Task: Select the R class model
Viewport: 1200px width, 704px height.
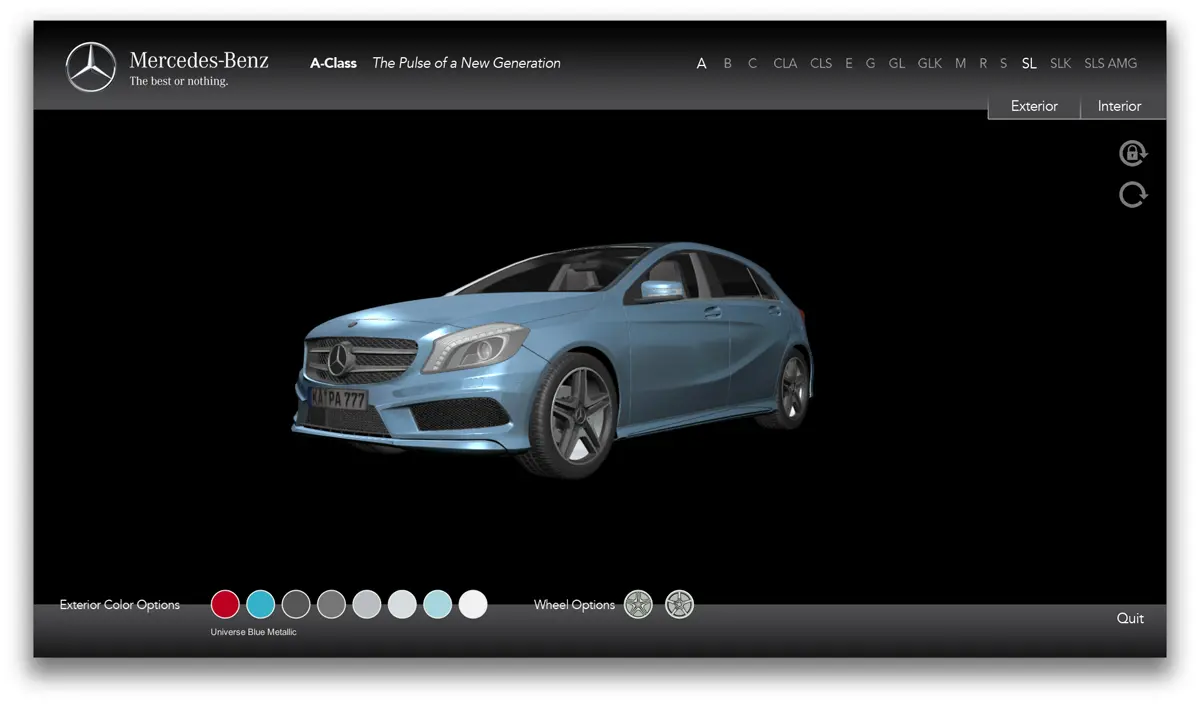Action: click(983, 63)
